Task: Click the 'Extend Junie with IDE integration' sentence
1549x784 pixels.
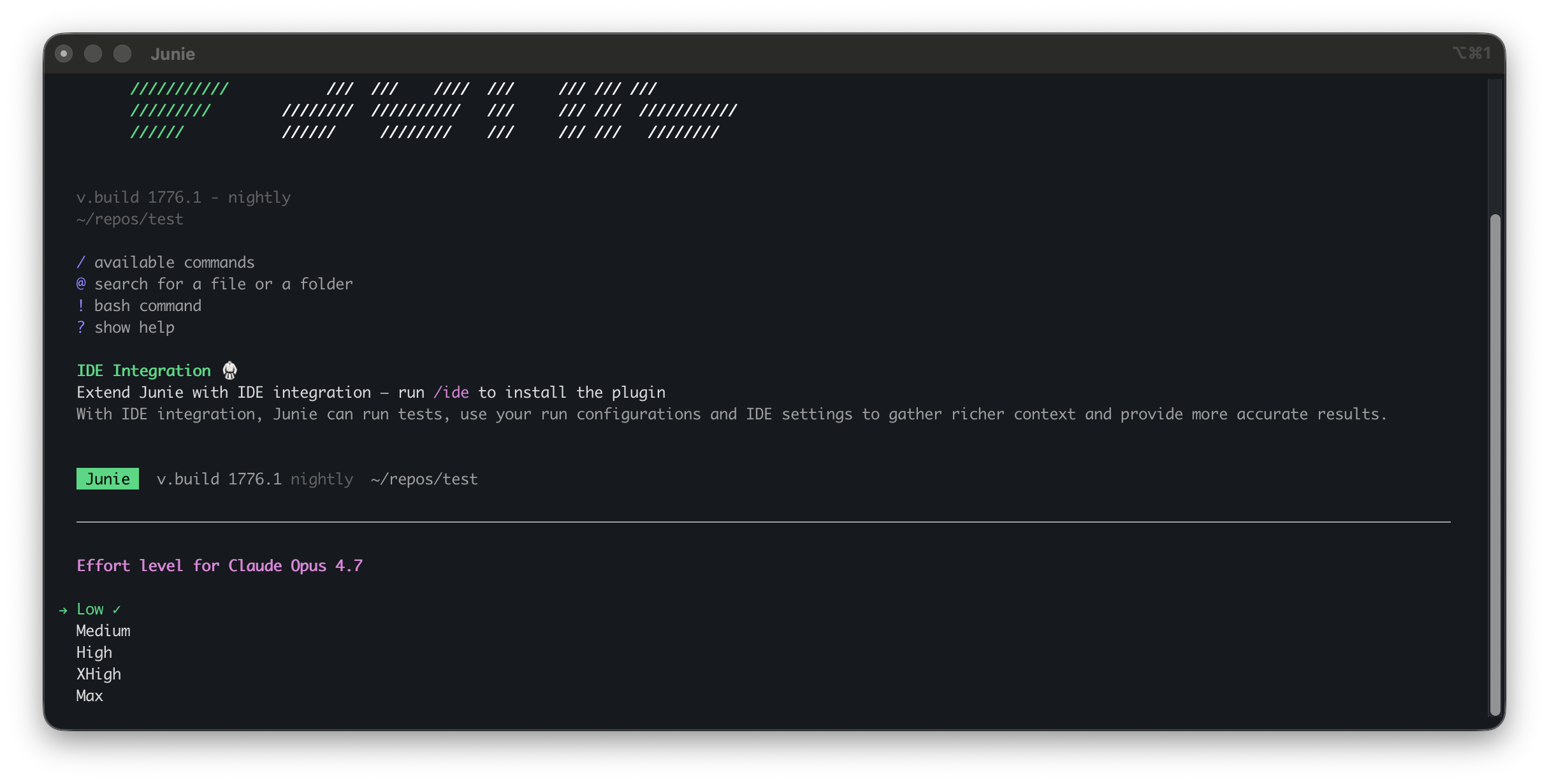Action: [x=371, y=392]
